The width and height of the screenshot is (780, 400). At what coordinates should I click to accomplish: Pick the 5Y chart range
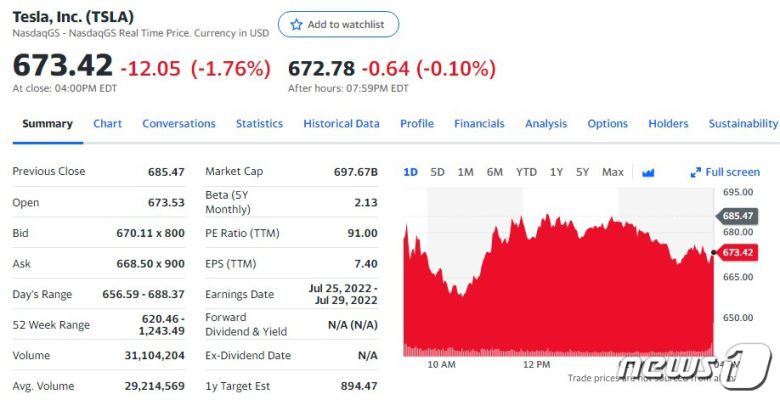click(x=582, y=172)
